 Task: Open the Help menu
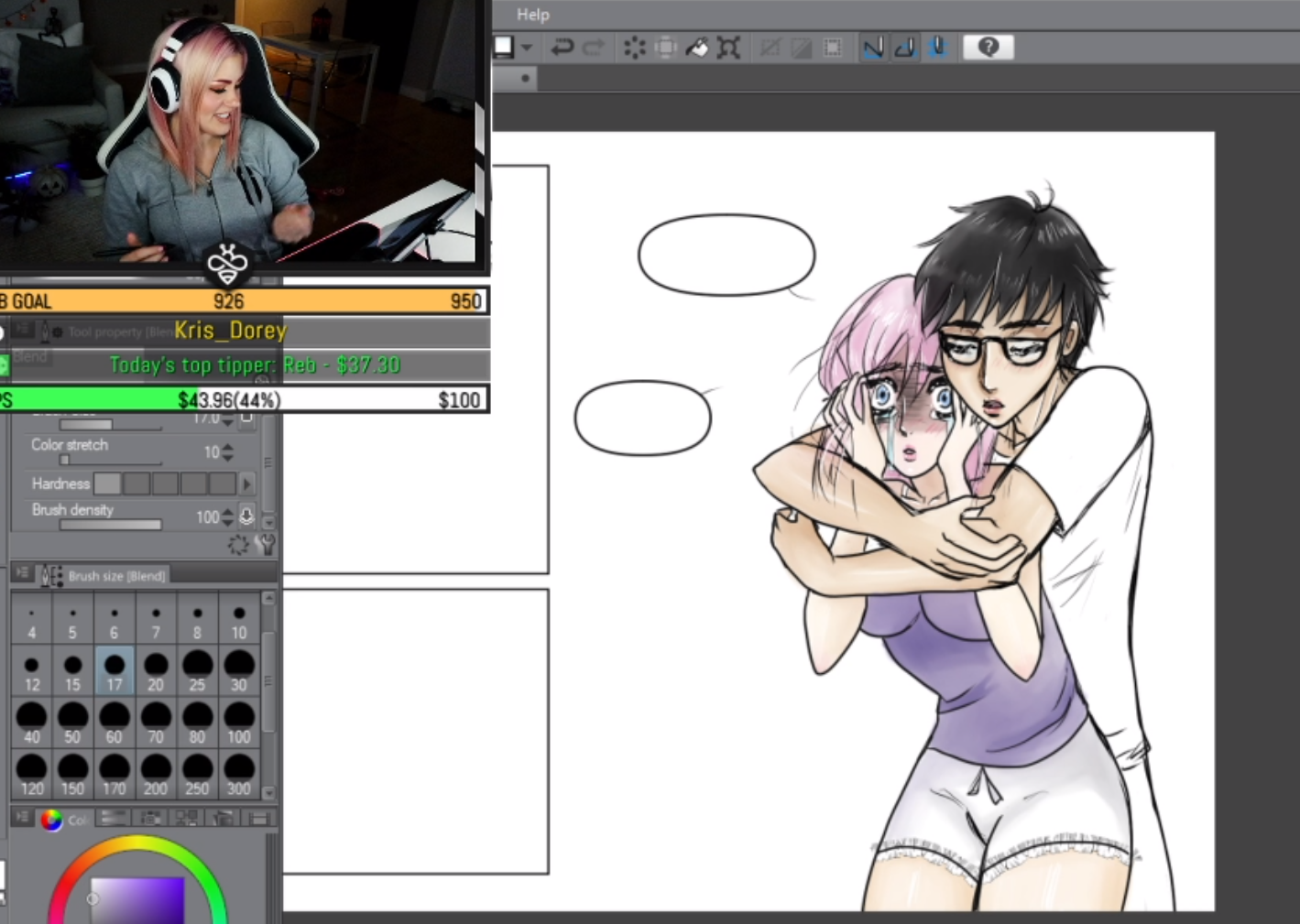click(x=532, y=14)
